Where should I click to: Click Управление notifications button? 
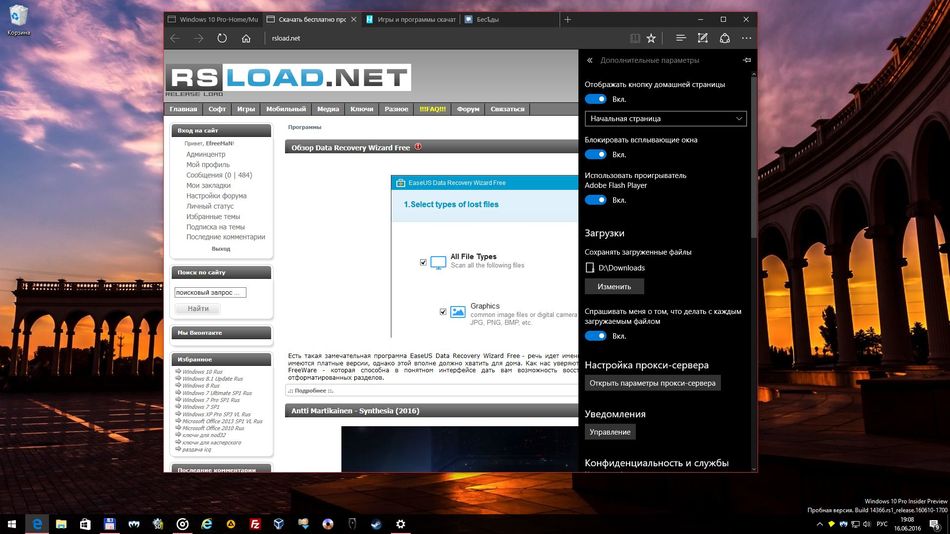[x=610, y=432]
